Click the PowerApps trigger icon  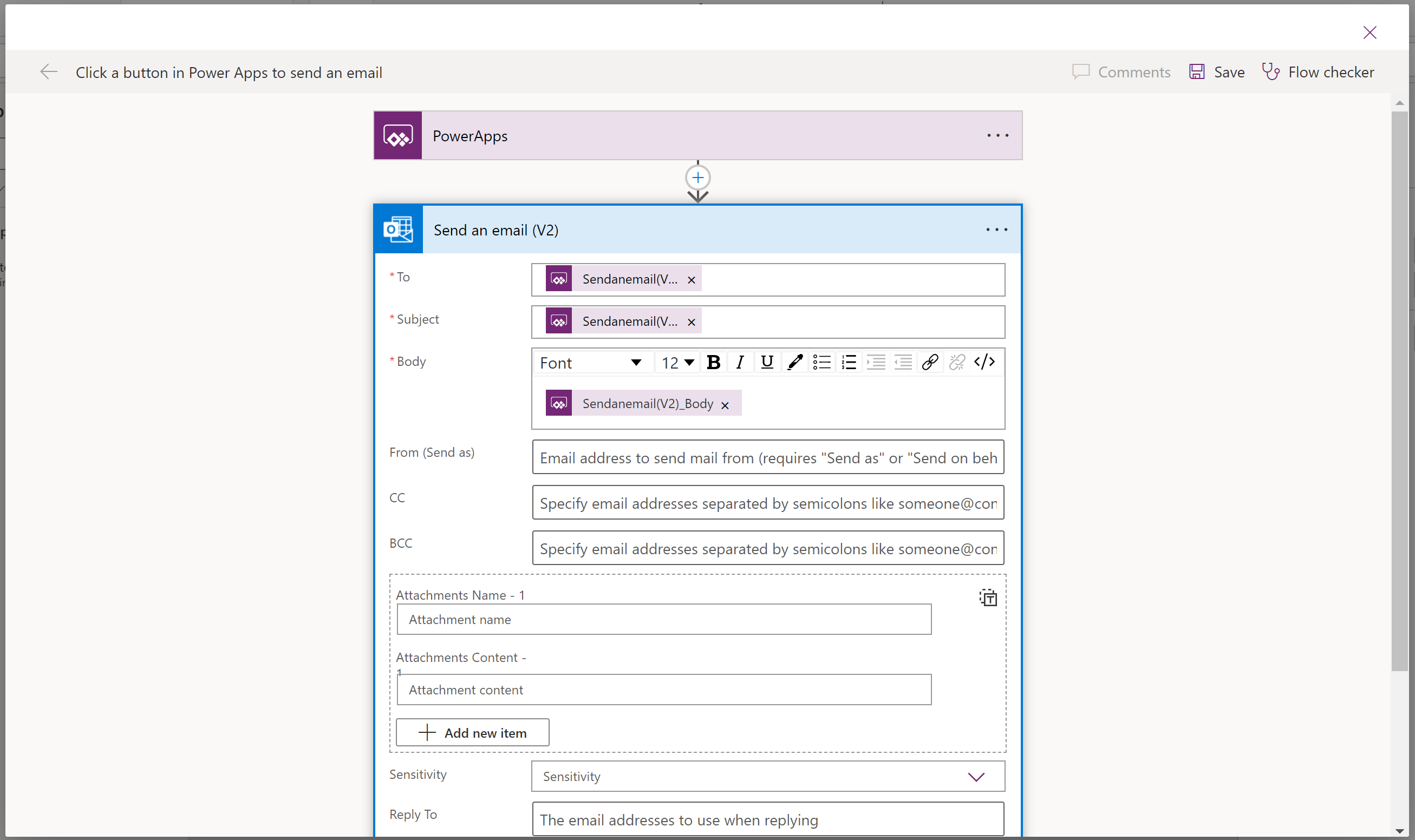click(399, 135)
